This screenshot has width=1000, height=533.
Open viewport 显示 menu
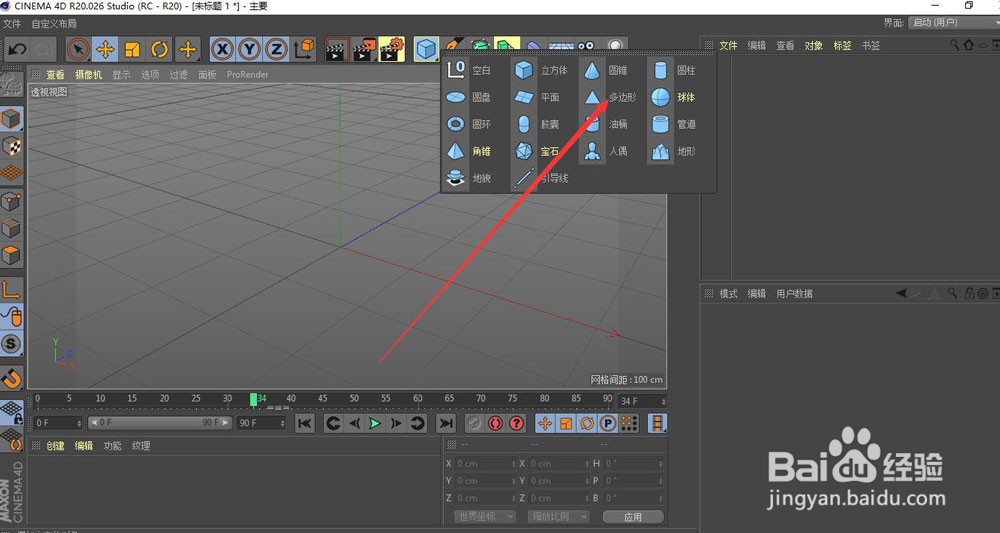[121, 75]
